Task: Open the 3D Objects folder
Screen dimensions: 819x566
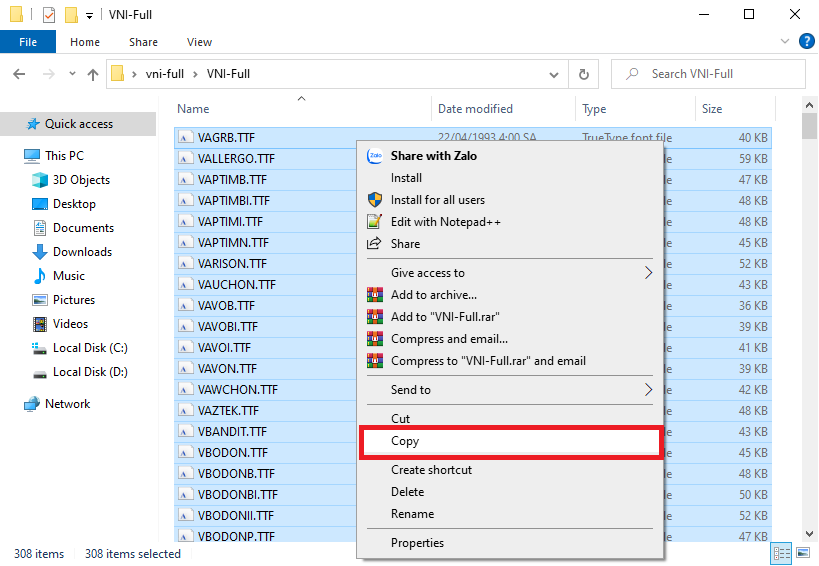Action: (x=81, y=180)
